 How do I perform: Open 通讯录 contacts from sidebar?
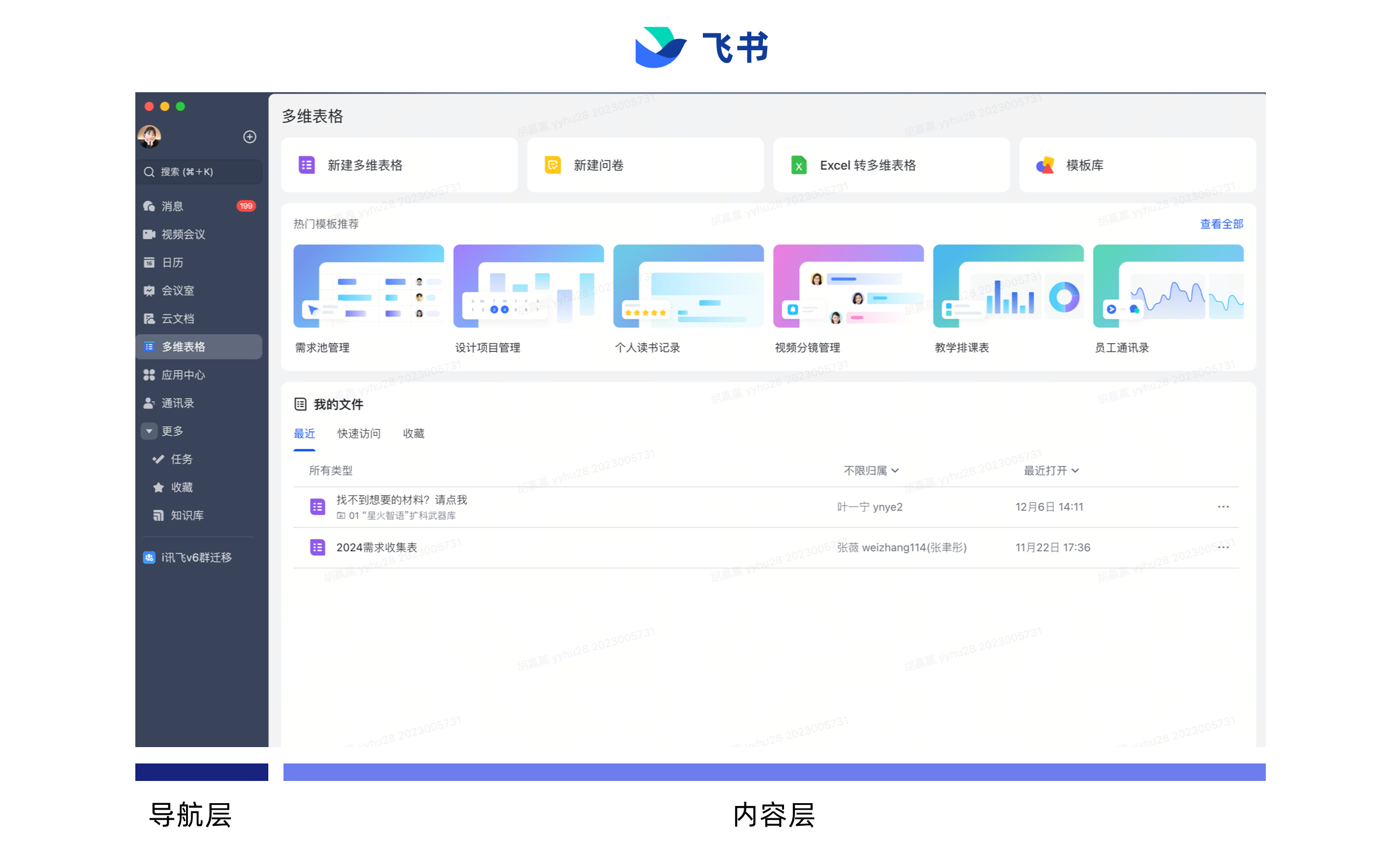[150, 403]
